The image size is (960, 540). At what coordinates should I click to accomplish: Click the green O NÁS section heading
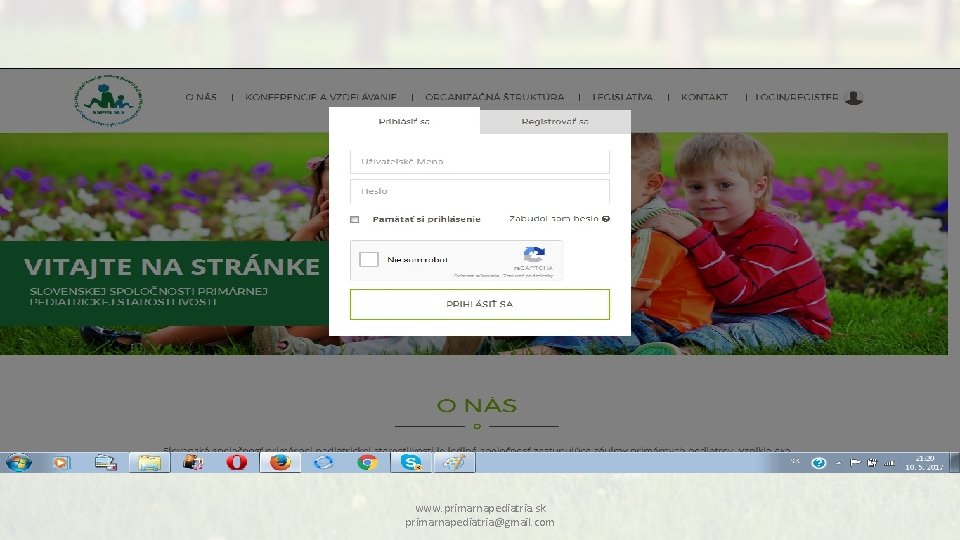click(x=477, y=405)
